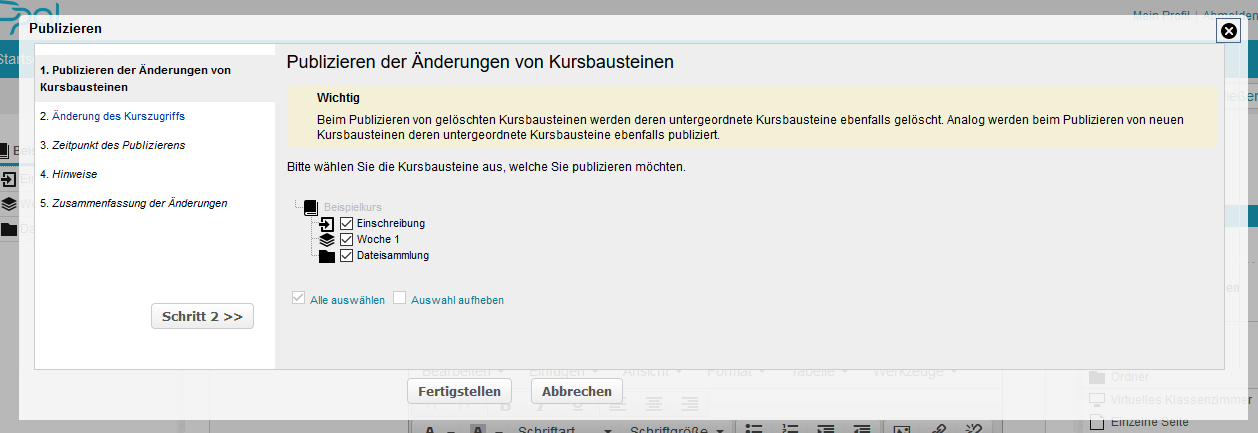The height and width of the screenshot is (433, 1258).
Task: Open the Schriftgröße font size dropdown
Action: (677, 429)
